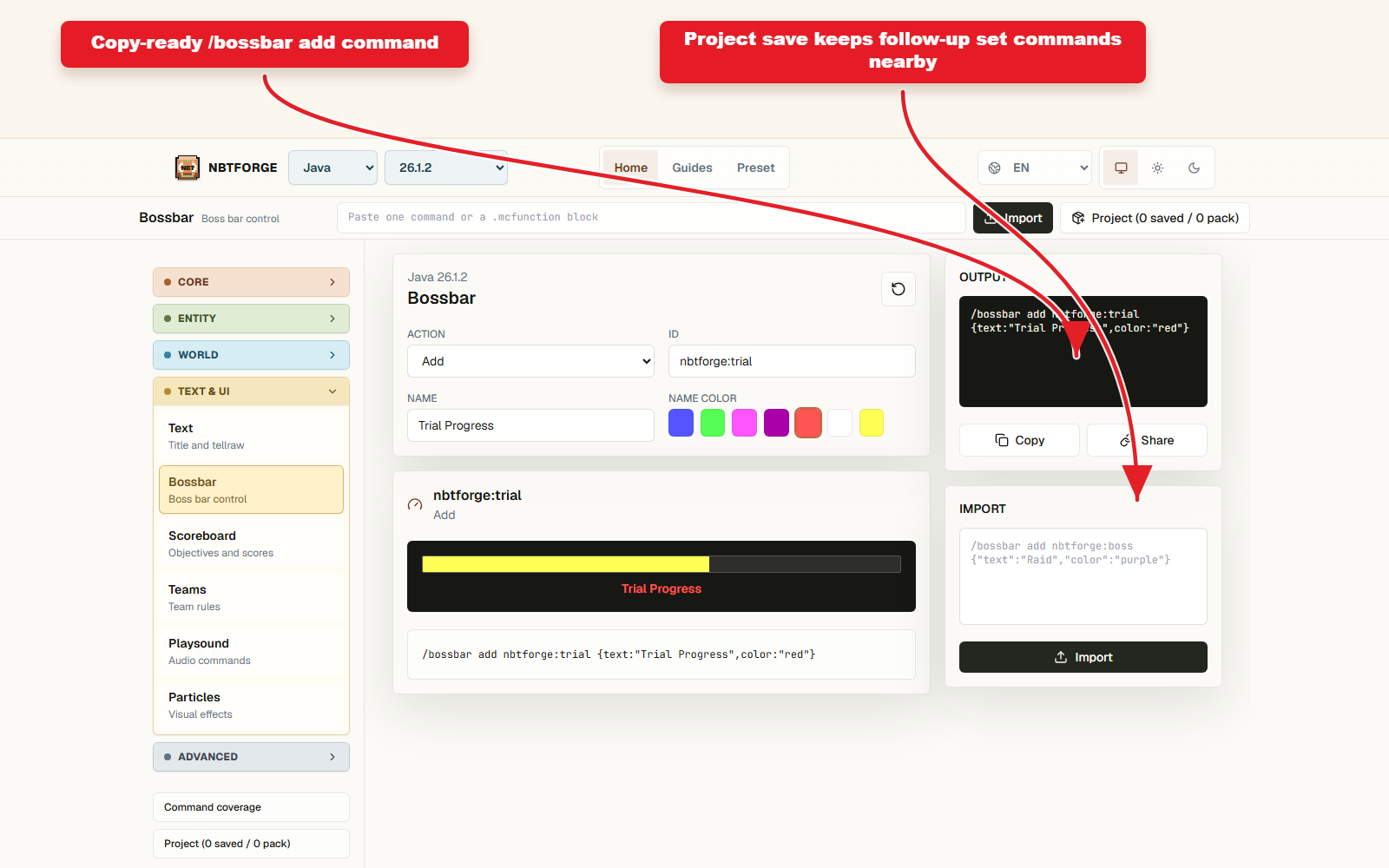Expand the ADVANCED category
This screenshot has height=868, width=1389.
251,757
